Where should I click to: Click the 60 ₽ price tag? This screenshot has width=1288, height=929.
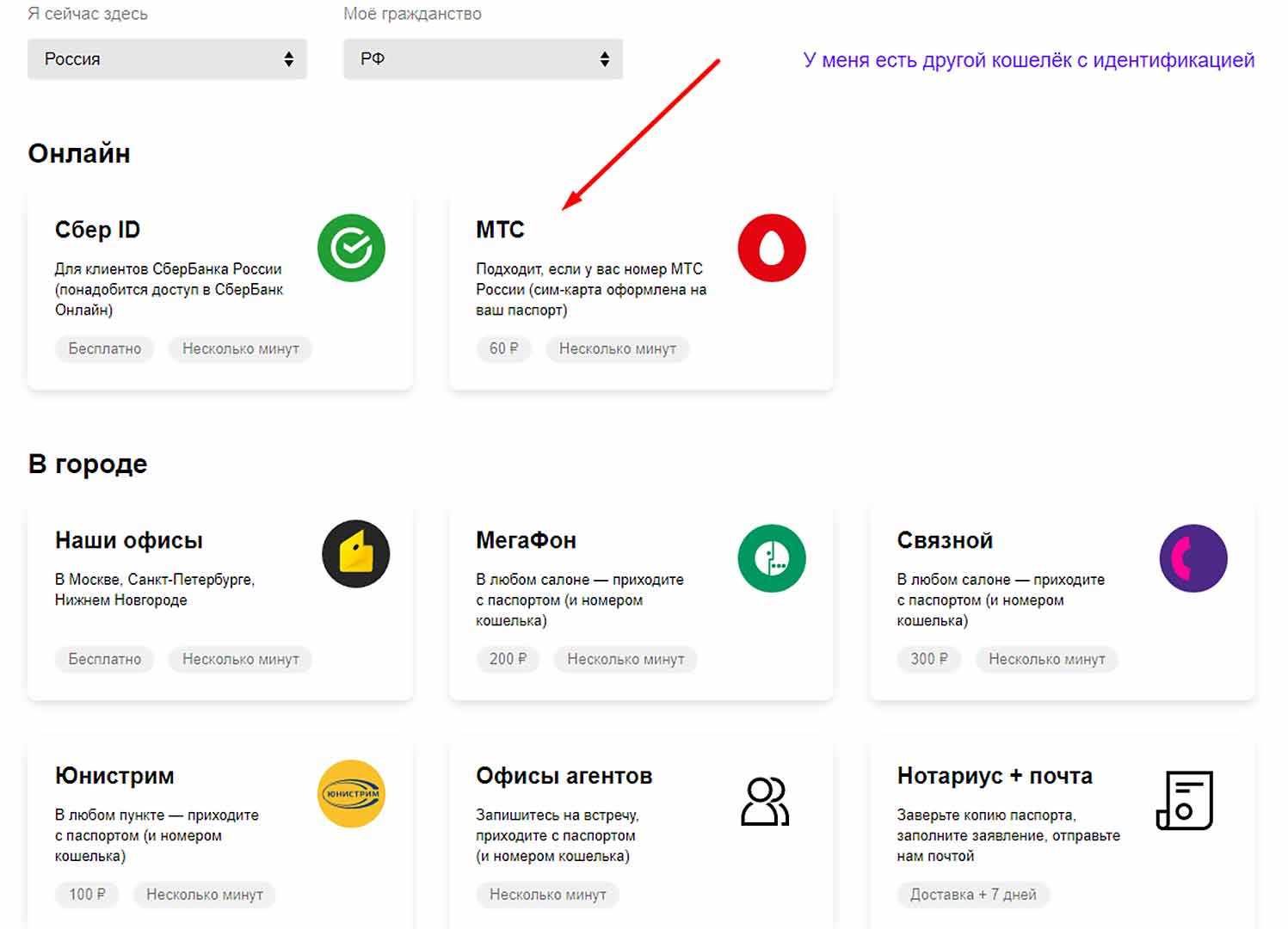coord(503,349)
